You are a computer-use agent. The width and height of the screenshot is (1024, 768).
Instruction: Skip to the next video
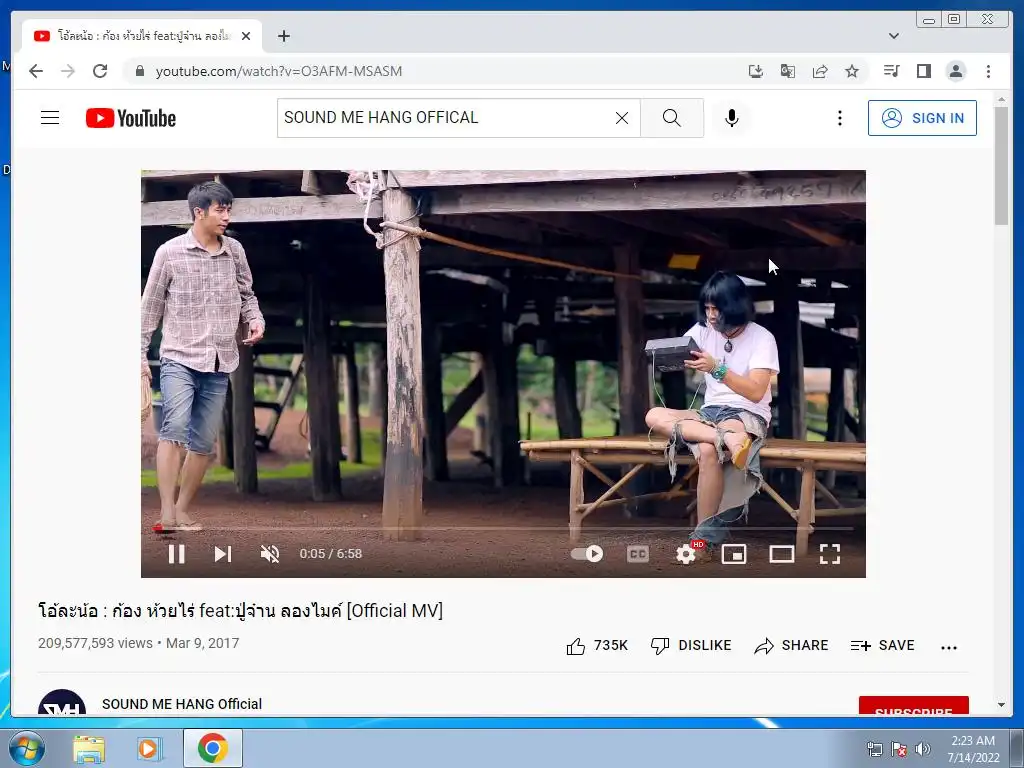(x=223, y=554)
